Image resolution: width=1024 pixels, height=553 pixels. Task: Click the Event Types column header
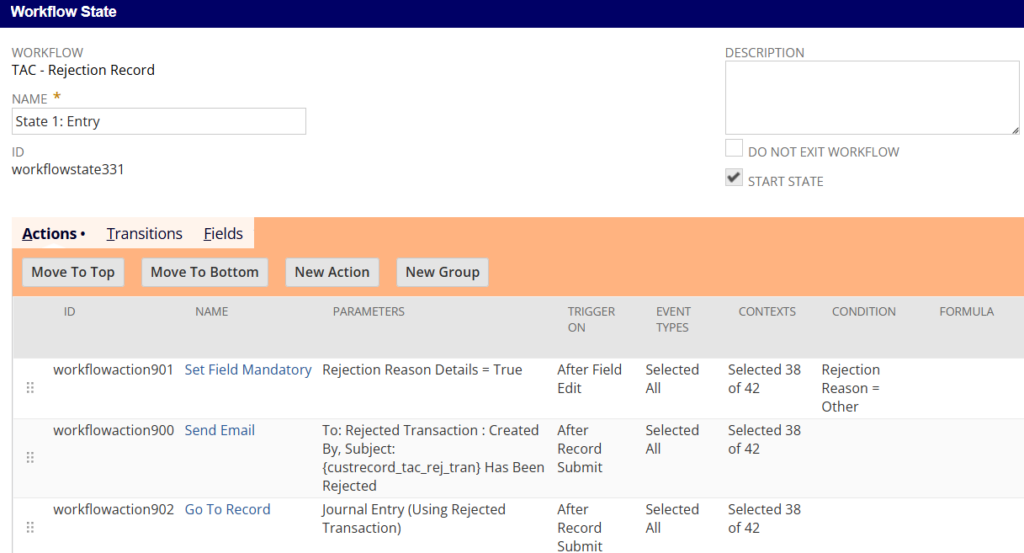pyautogui.click(x=673, y=319)
